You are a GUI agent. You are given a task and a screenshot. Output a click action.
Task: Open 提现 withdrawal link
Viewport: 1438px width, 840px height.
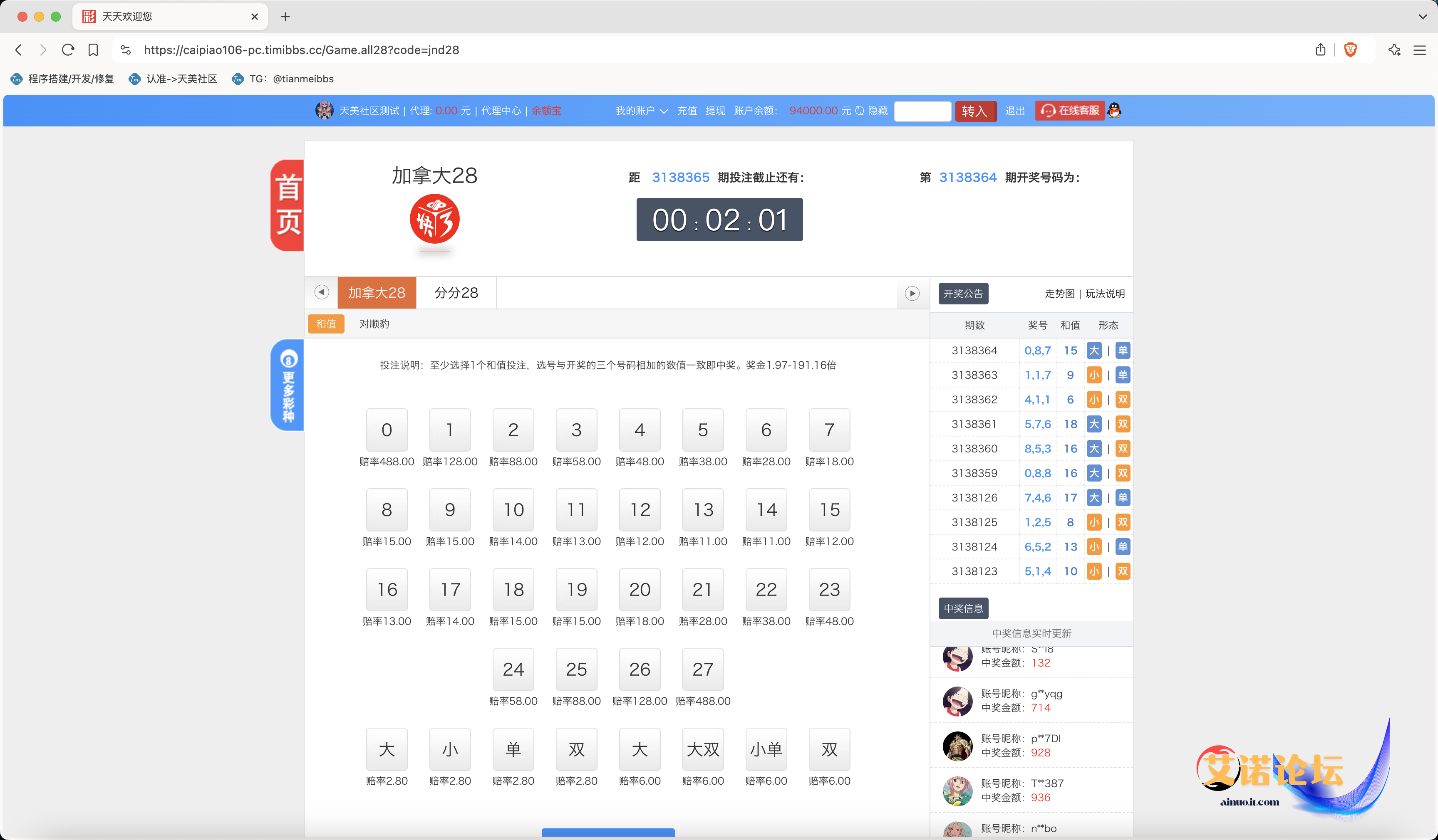tap(716, 111)
